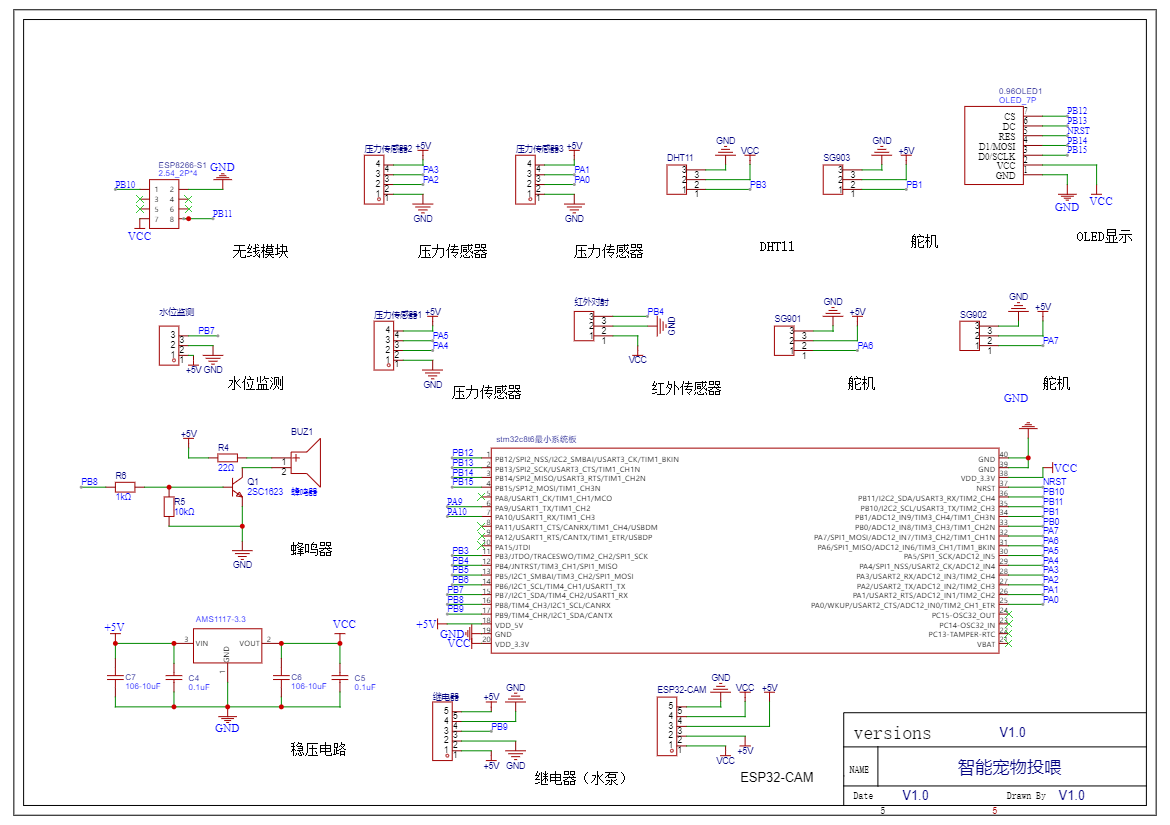Select 压力传感器1 four-pin header symbol
The image size is (1170, 825).
pos(384,345)
